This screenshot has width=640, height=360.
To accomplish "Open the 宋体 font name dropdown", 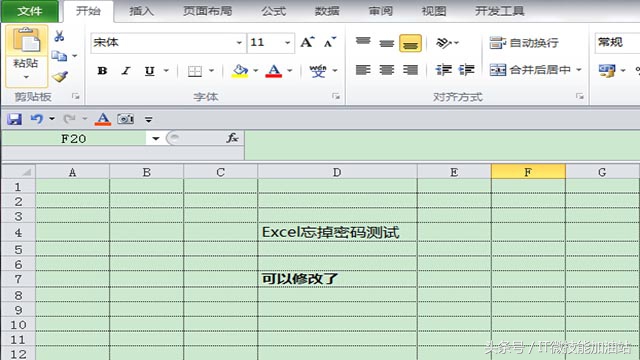I will [239, 42].
